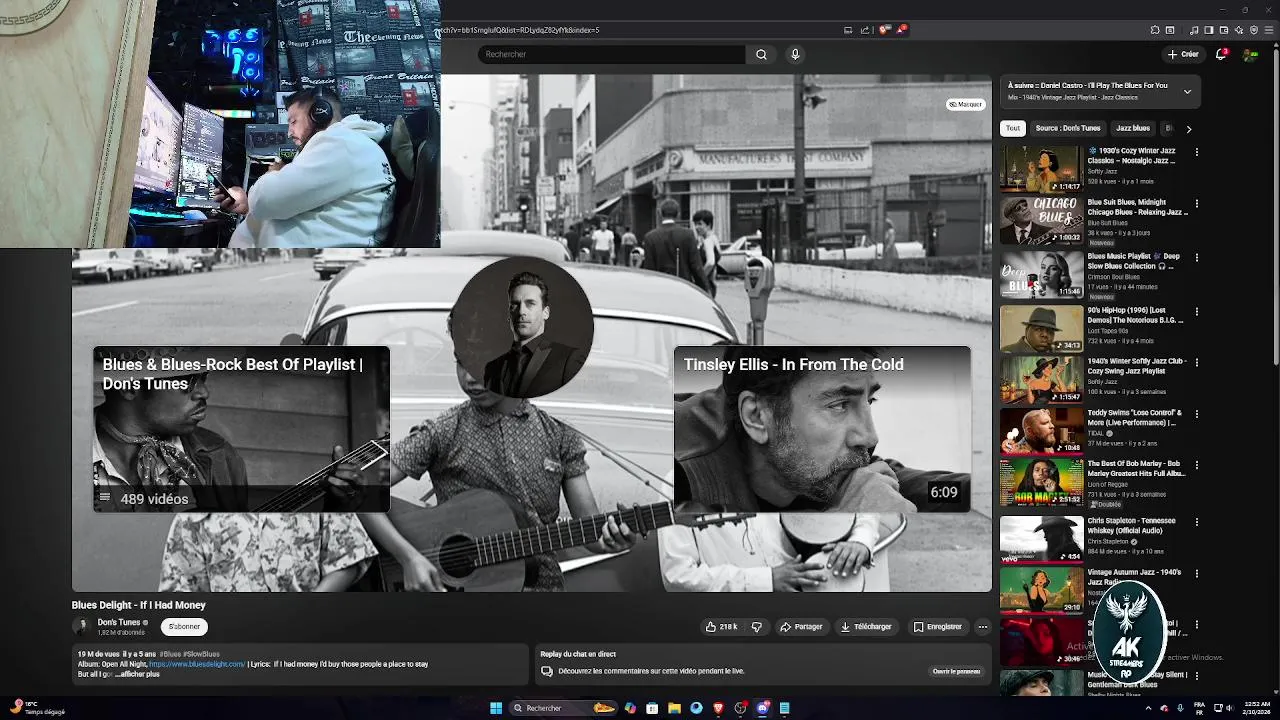Click the S'abonner subscribe button
The width and height of the screenshot is (1280, 720).
pos(184,627)
